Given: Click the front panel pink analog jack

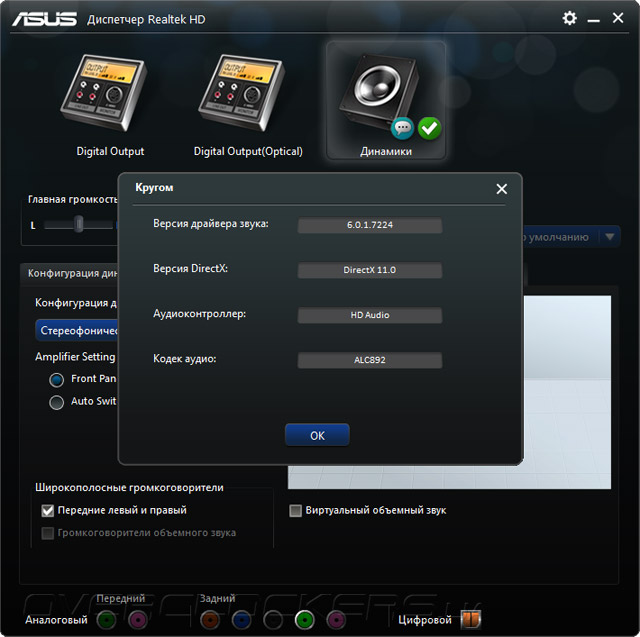Looking at the screenshot, I should 138,620.
